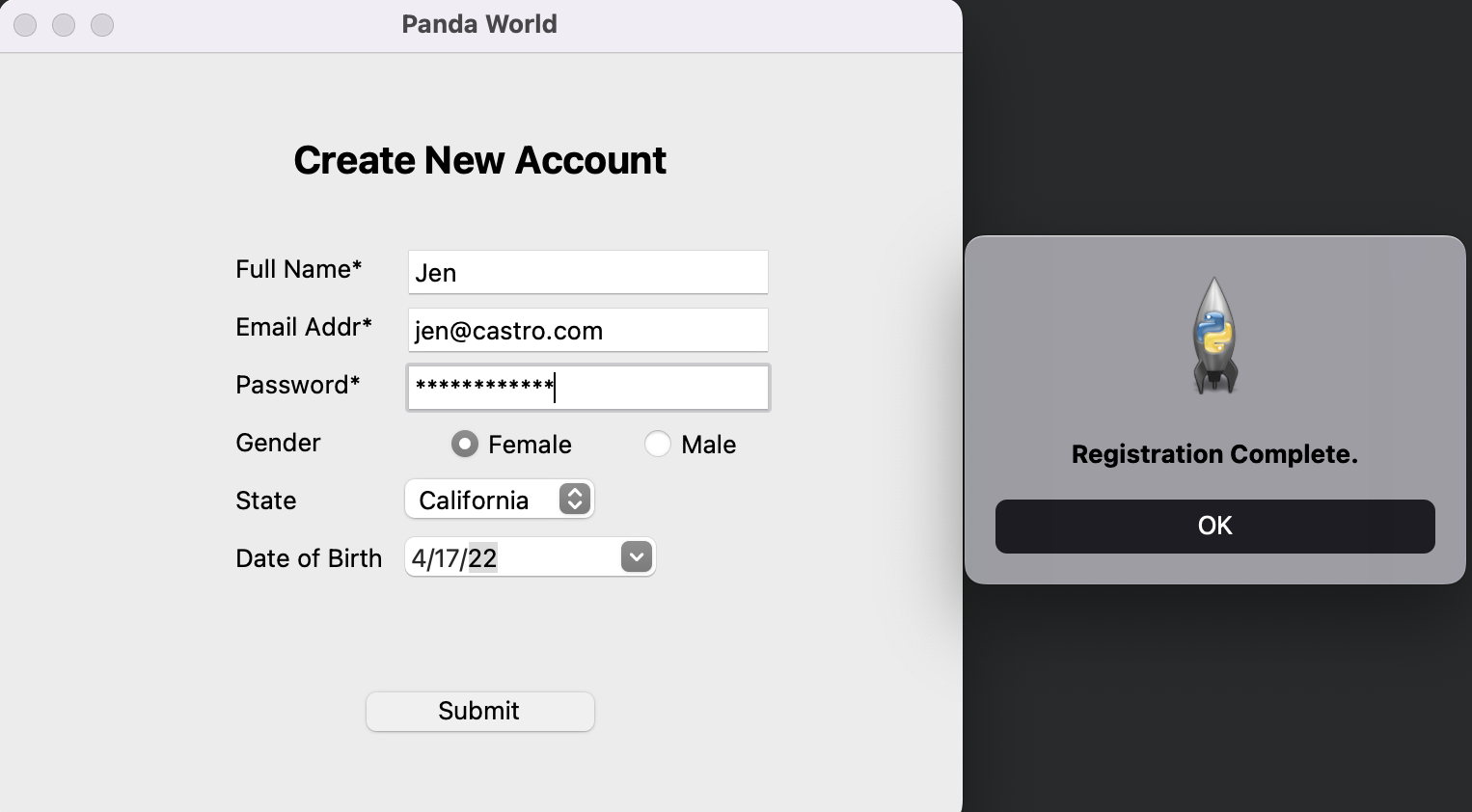Screen dimensions: 1472x812
Task: Click the Submit button
Action: (x=480, y=711)
